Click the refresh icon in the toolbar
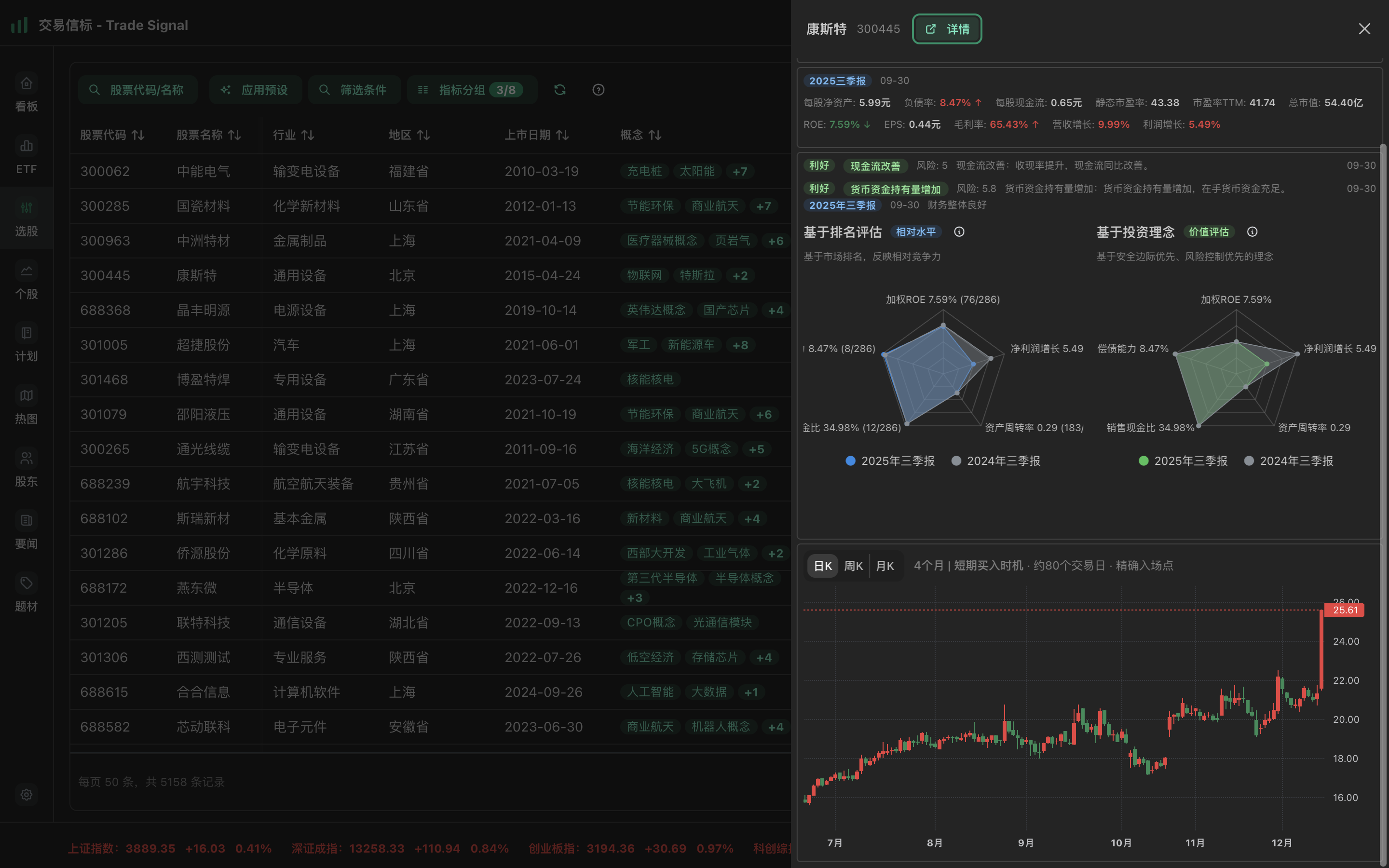The height and width of the screenshot is (868, 1389). [x=559, y=90]
